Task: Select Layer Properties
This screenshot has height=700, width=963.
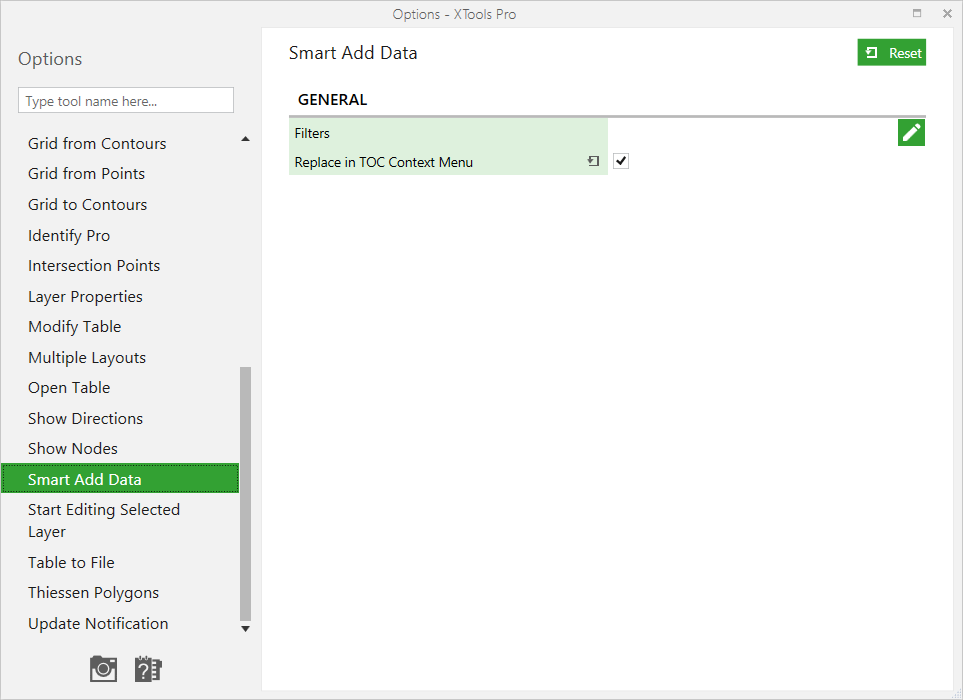Action: coord(85,297)
